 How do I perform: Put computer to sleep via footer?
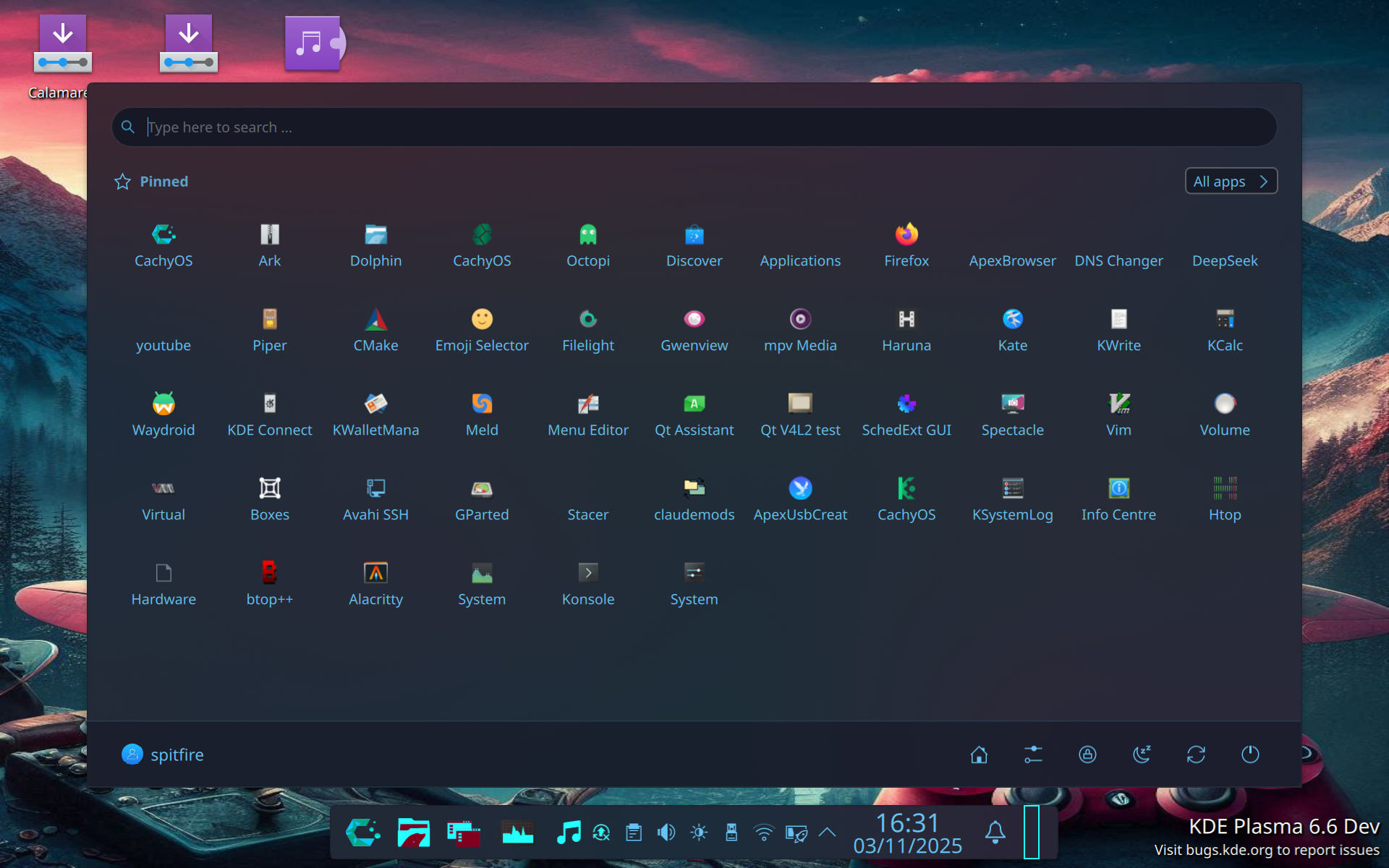click(1142, 754)
